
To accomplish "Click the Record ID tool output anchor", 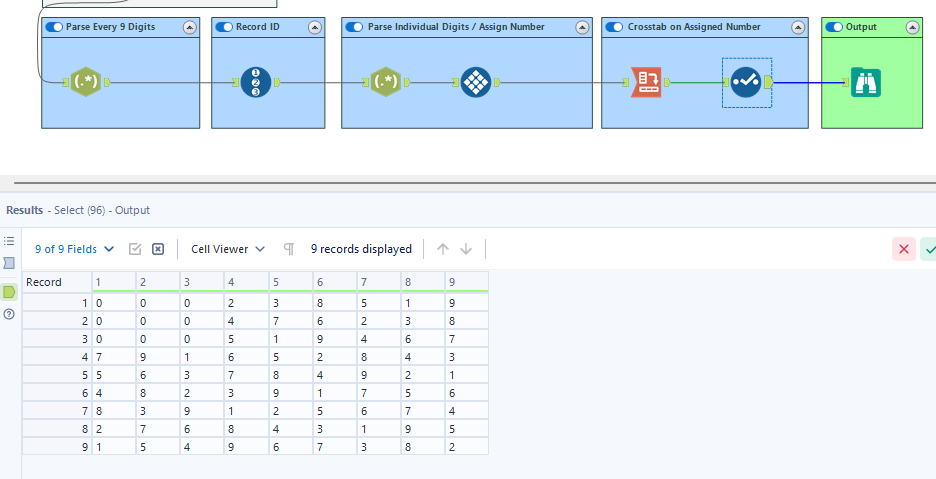I will 277,82.
